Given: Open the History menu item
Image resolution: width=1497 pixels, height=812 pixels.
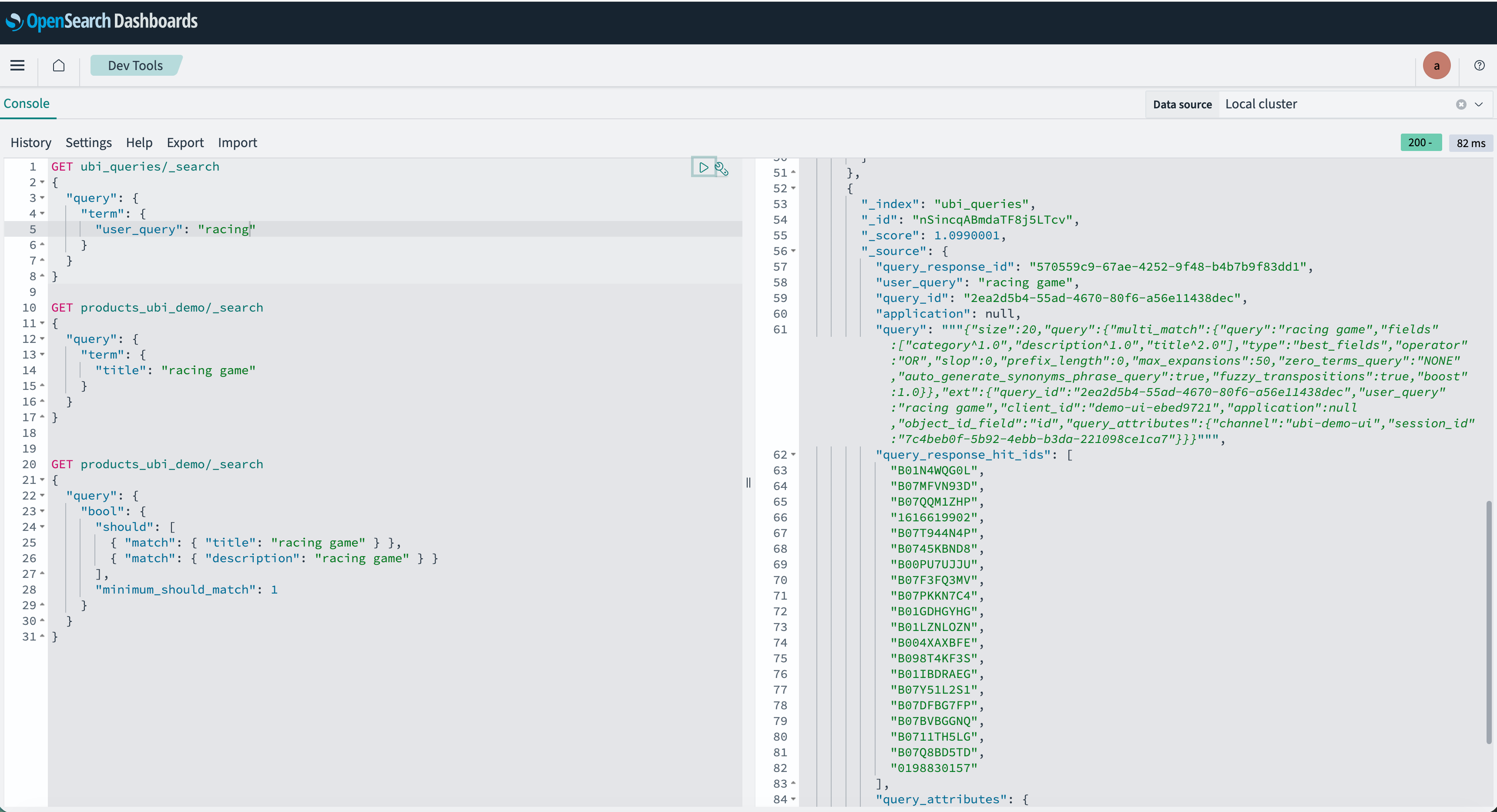Looking at the screenshot, I should point(31,142).
